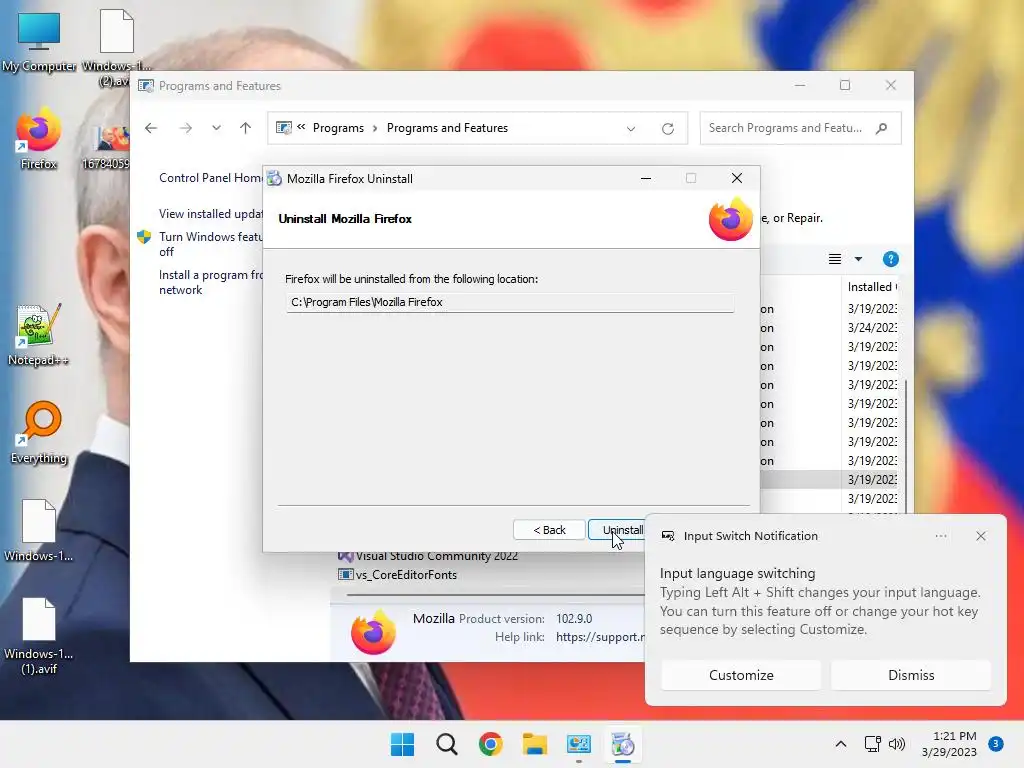Viewport: 1024px width, 768px height.
Task: Open Turn Windows features on or off
Action: 210,244
